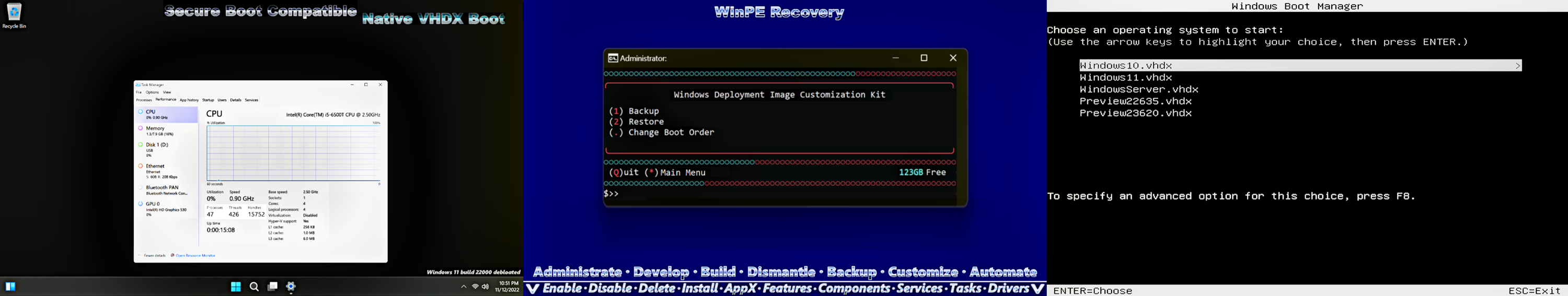Switch to the Users tab
The height and width of the screenshot is (296, 1568).
222,100
